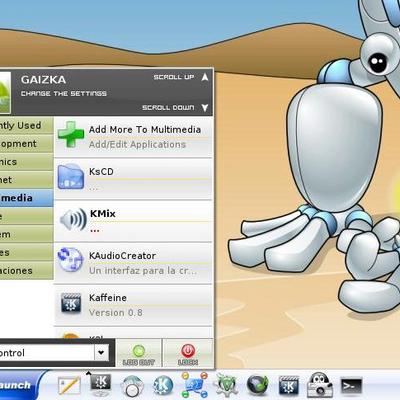Click the Scroll Down arrow

(205, 107)
